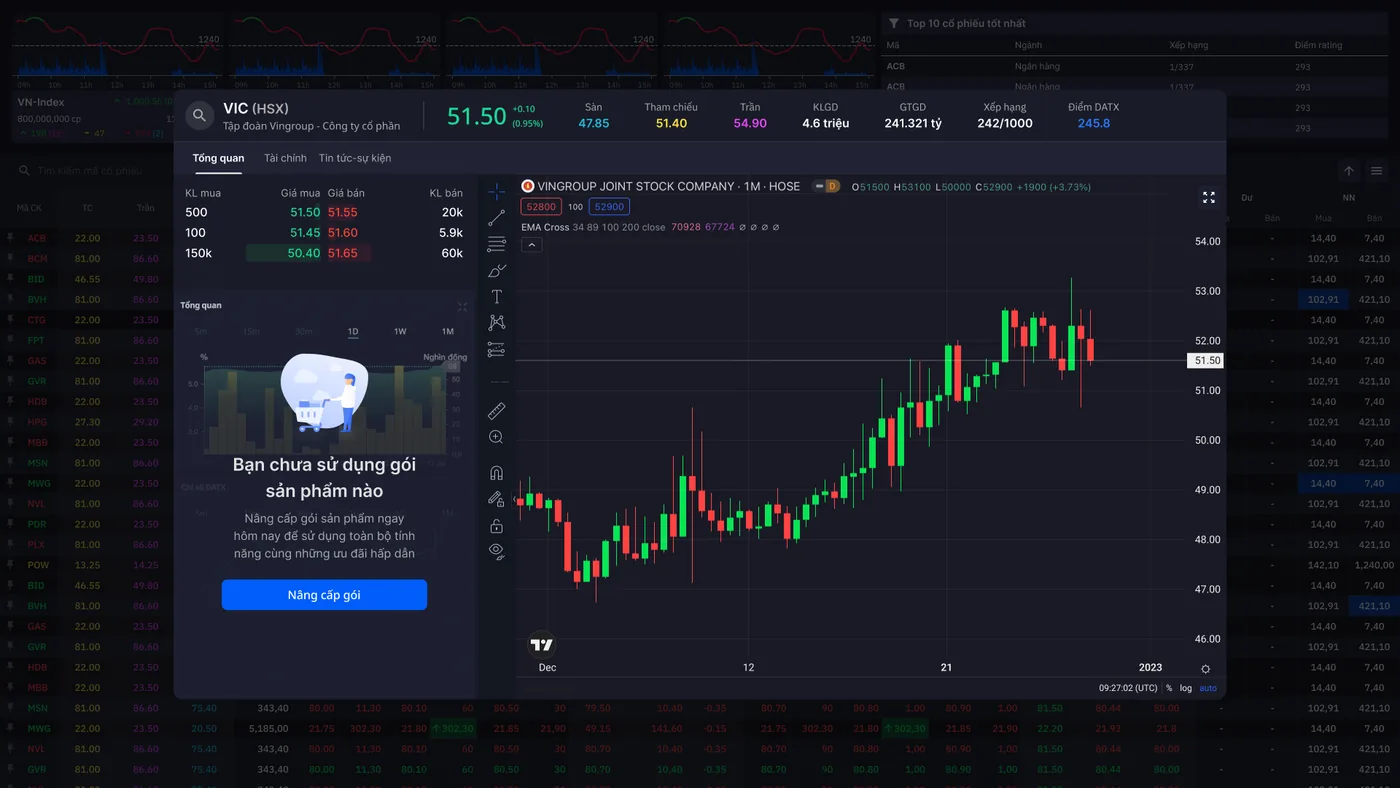The height and width of the screenshot is (788, 1400).
Task: Click the 2023 date label on time axis
Action: pos(1150,667)
